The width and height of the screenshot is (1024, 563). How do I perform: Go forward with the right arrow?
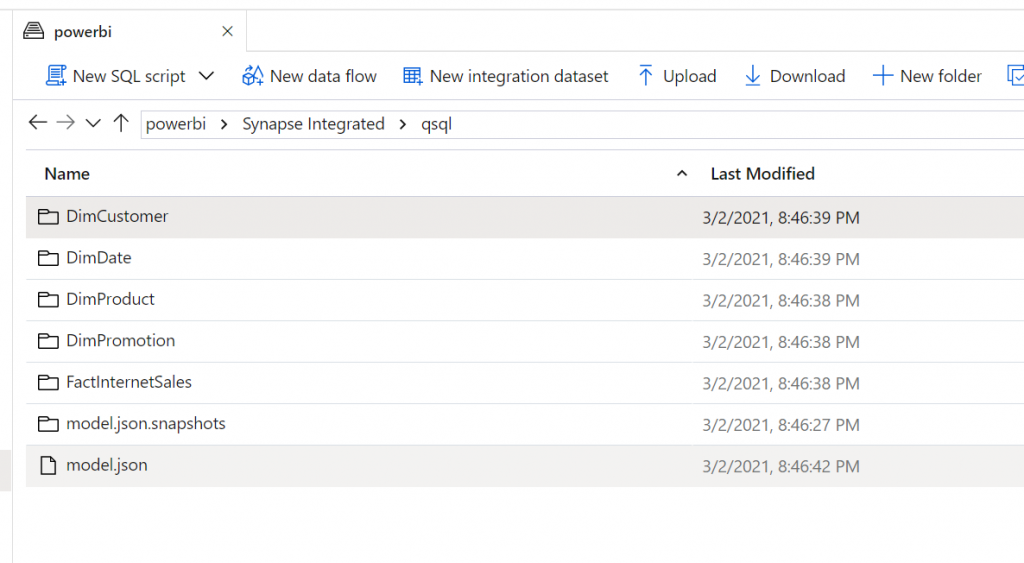pyautogui.click(x=65, y=122)
